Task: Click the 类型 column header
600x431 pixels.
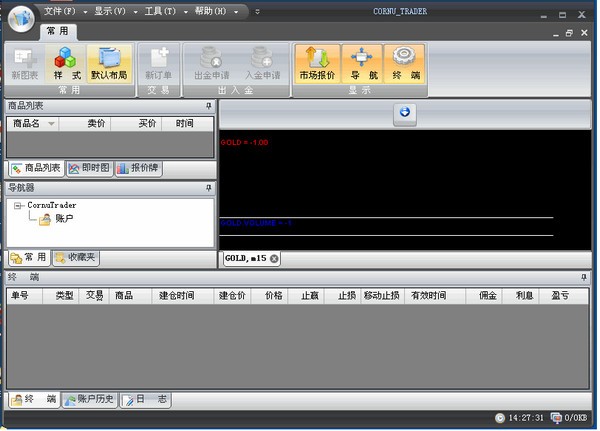Action: click(60, 295)
